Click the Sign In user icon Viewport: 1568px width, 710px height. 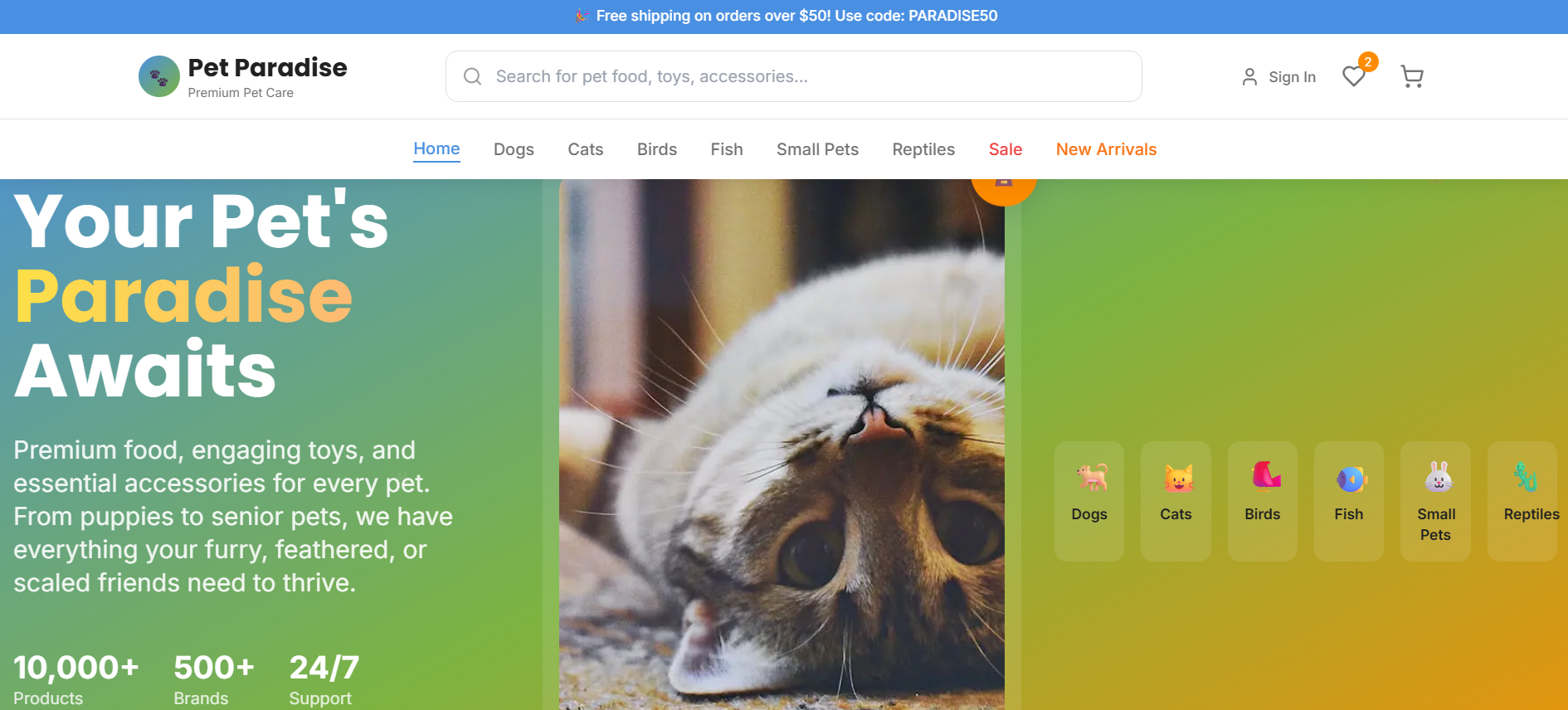pos(1249,77)
